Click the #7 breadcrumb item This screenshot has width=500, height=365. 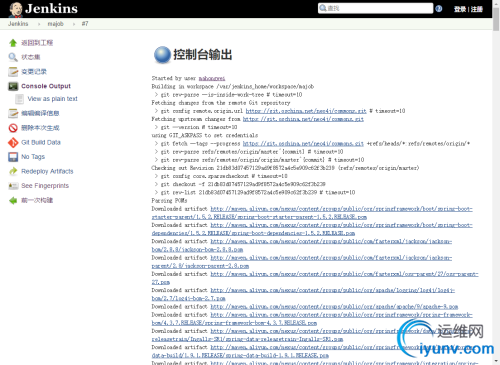pos(85,24)
